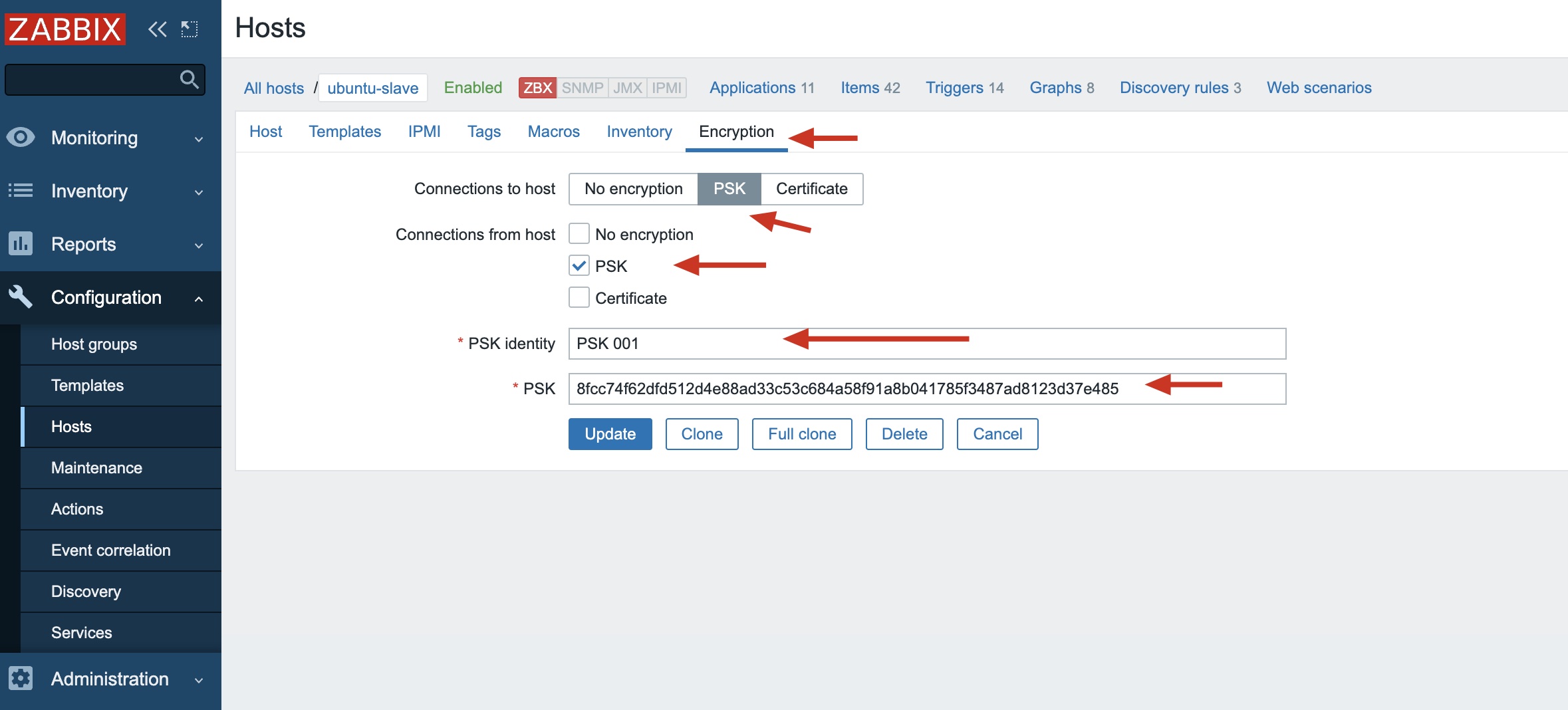
Task: Click the Clone button
Action: [702, 434]
